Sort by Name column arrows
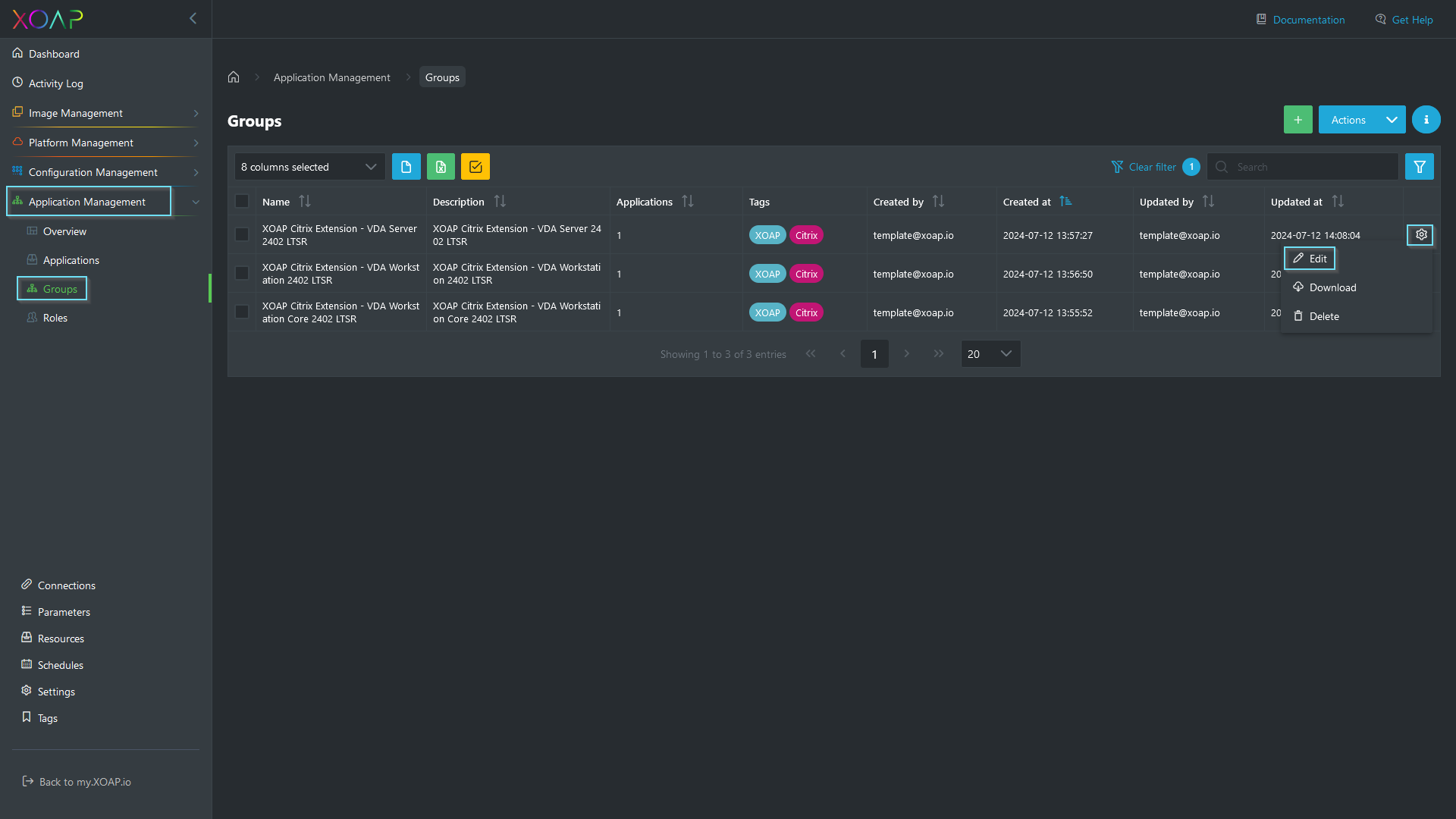1456x819 pixels. (x=305, y=202)
